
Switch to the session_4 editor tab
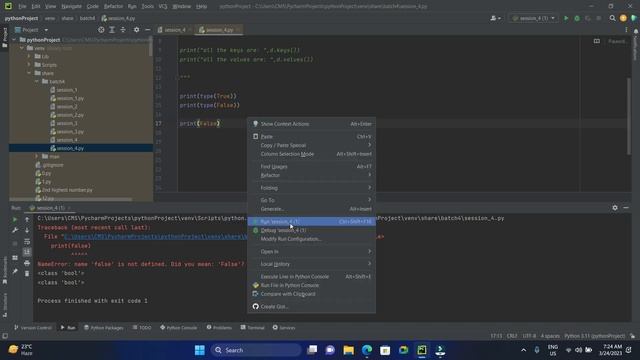click(x=174, y=30)
